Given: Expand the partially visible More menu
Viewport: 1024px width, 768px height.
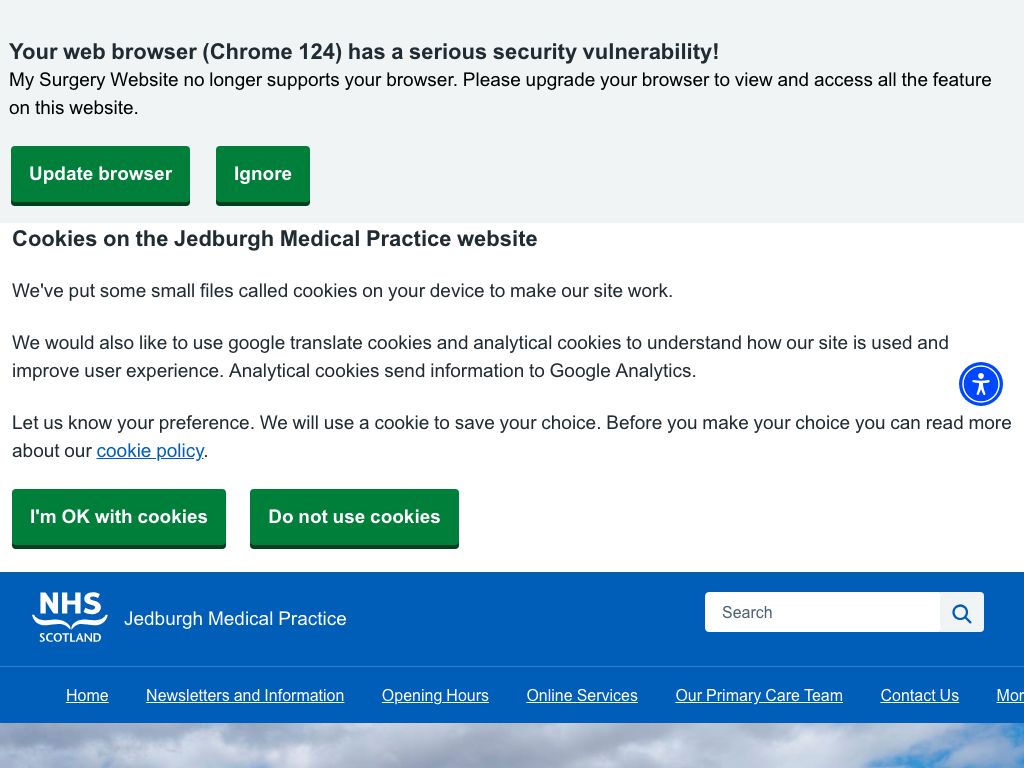Looking at the screenshot, I should pos(1010,696).
